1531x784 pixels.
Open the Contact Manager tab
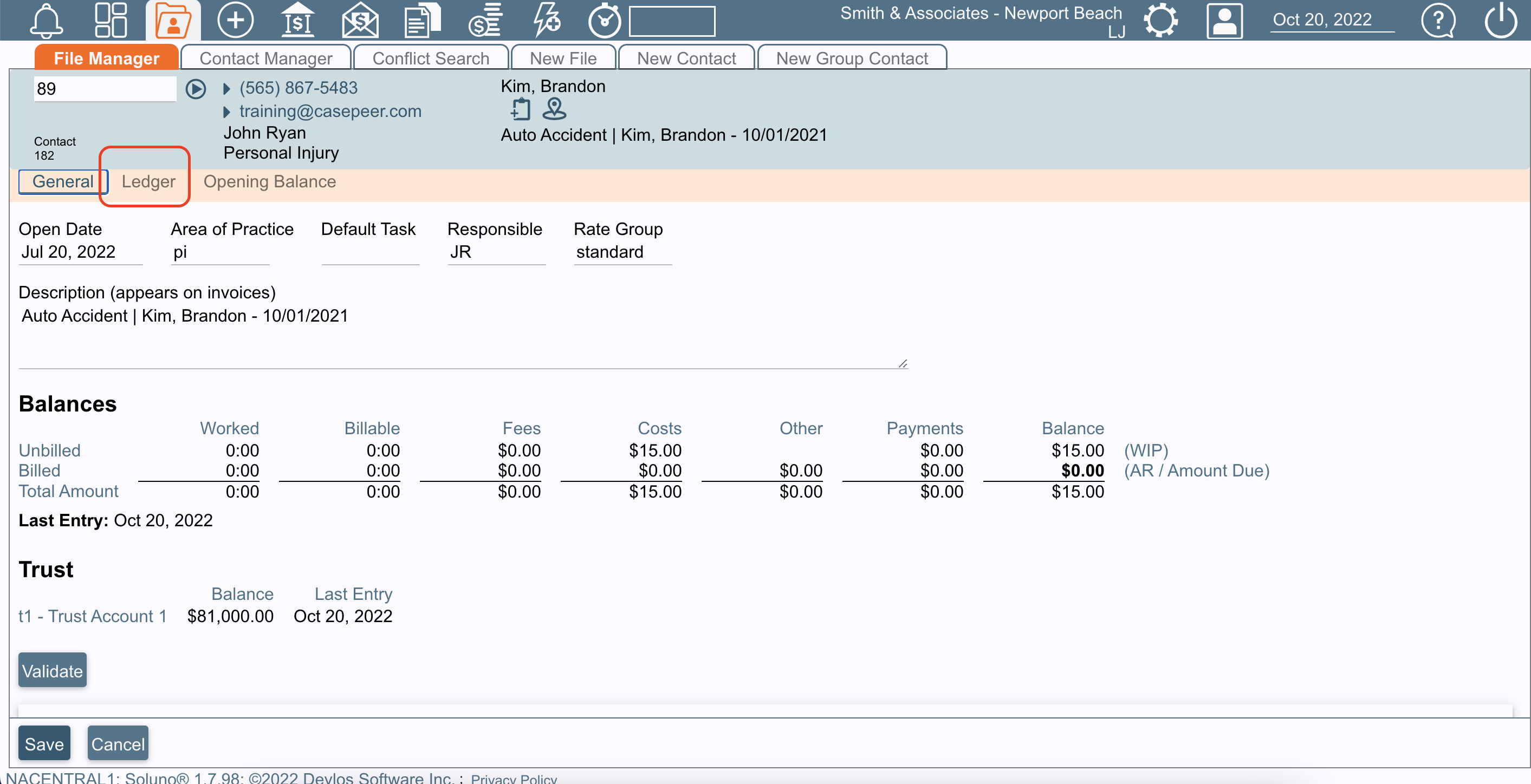point(265,58)
